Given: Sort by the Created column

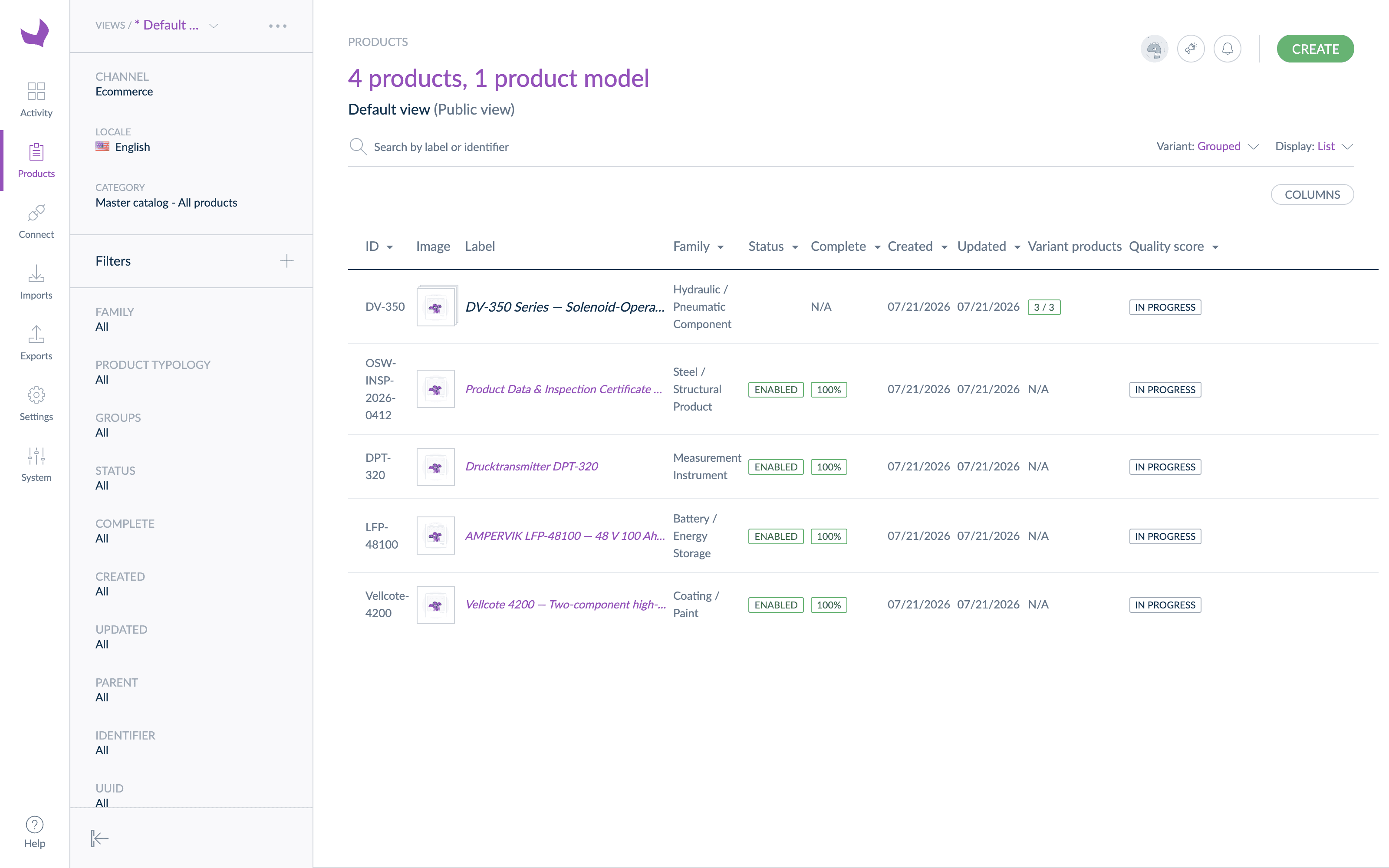Looking at the screenshot, I should coord(917,246).
